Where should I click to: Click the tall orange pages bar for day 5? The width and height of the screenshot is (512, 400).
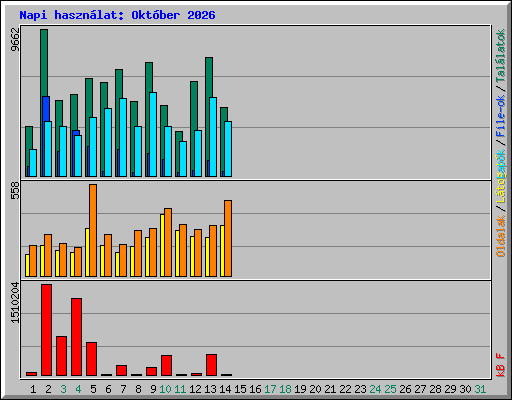tap(93, 230)
